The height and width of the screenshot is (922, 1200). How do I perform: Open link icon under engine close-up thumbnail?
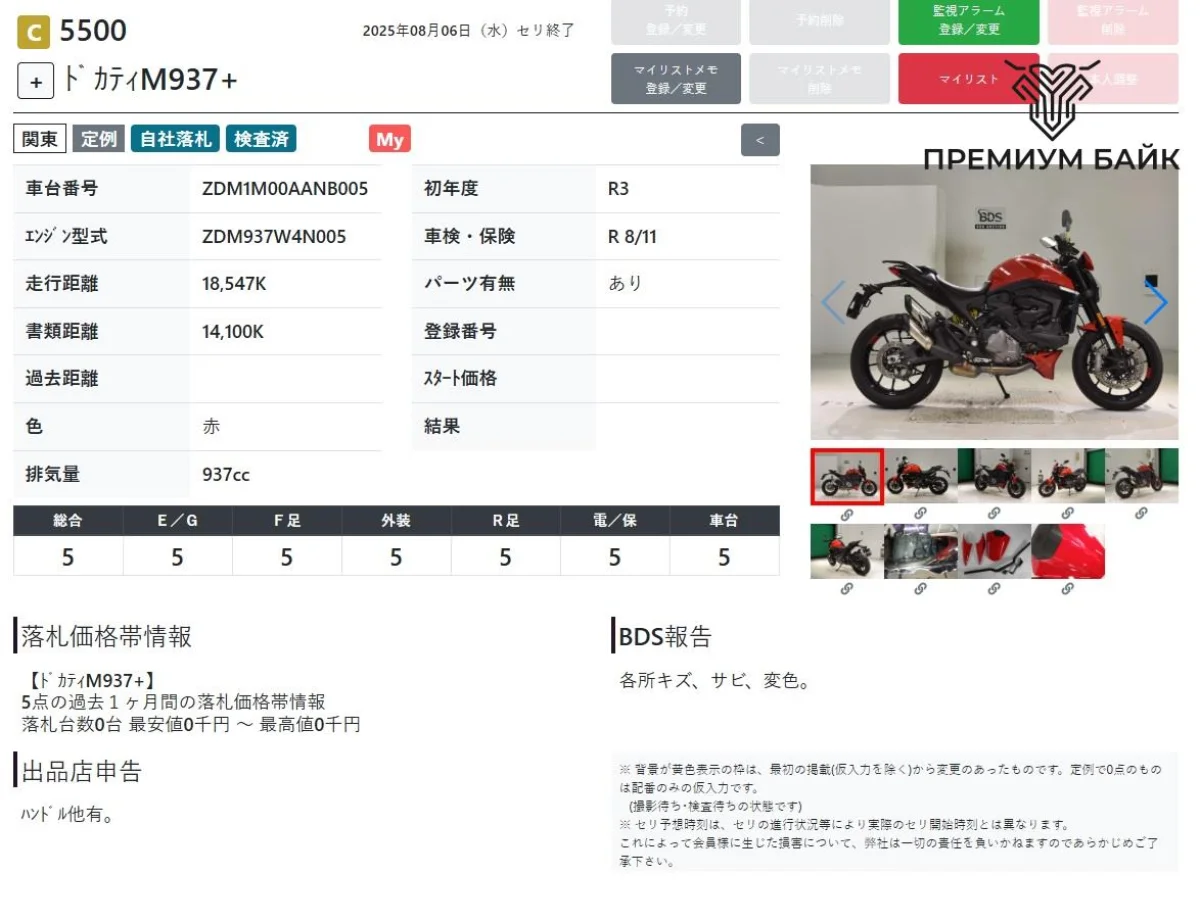click(x=920, y=589)
